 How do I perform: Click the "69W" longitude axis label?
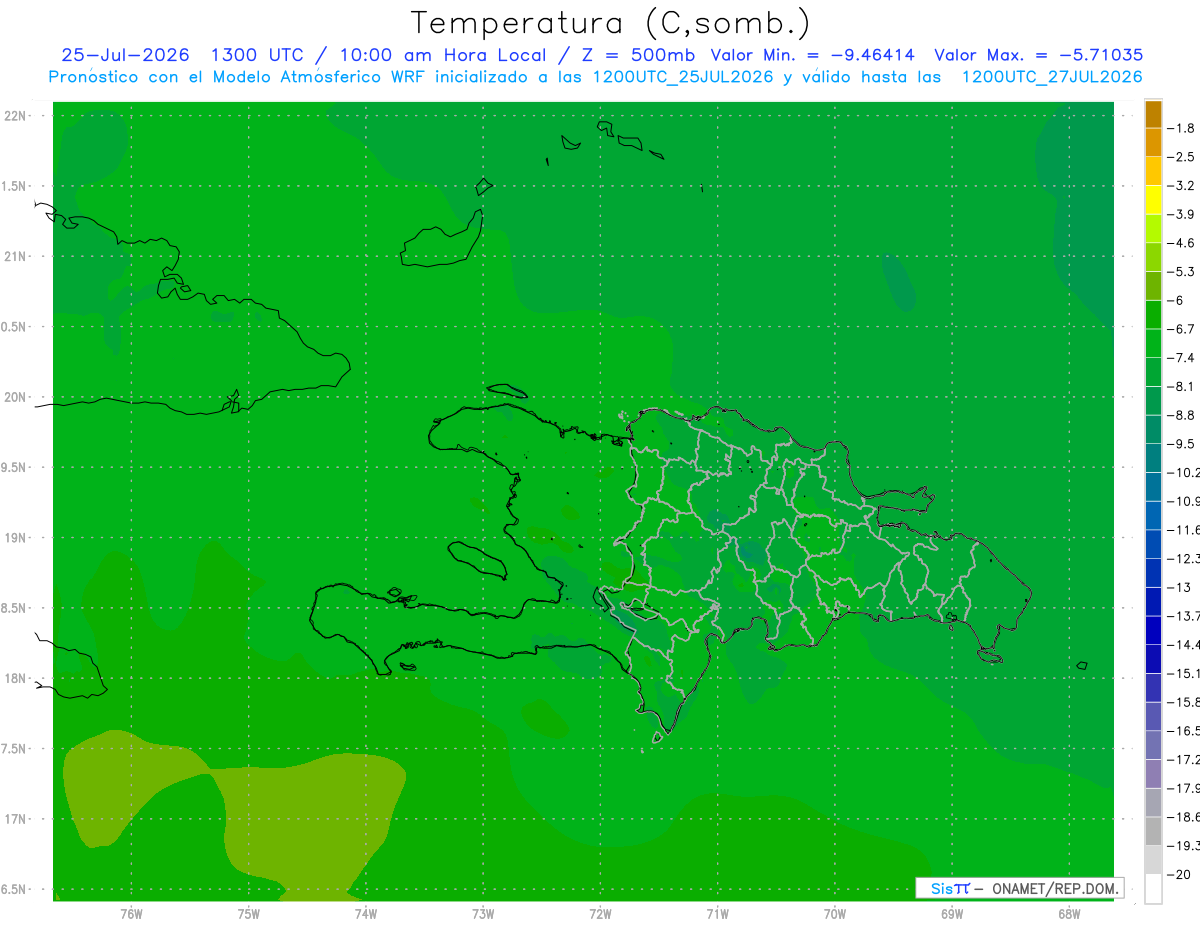tap(952, 913)
